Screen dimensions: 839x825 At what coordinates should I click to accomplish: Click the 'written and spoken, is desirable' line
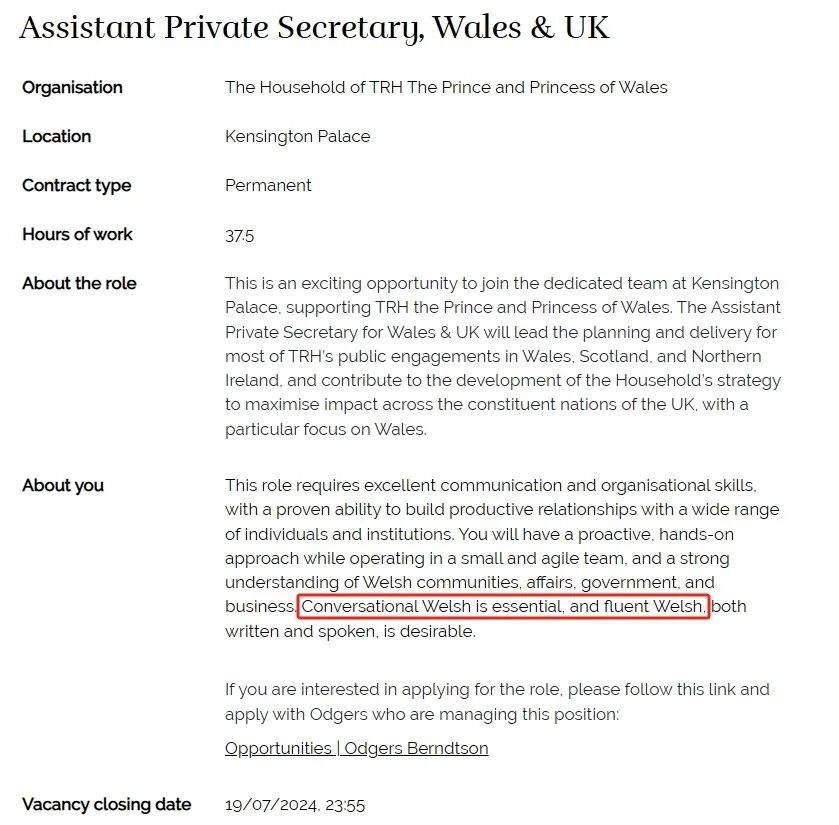coord(350,631)
